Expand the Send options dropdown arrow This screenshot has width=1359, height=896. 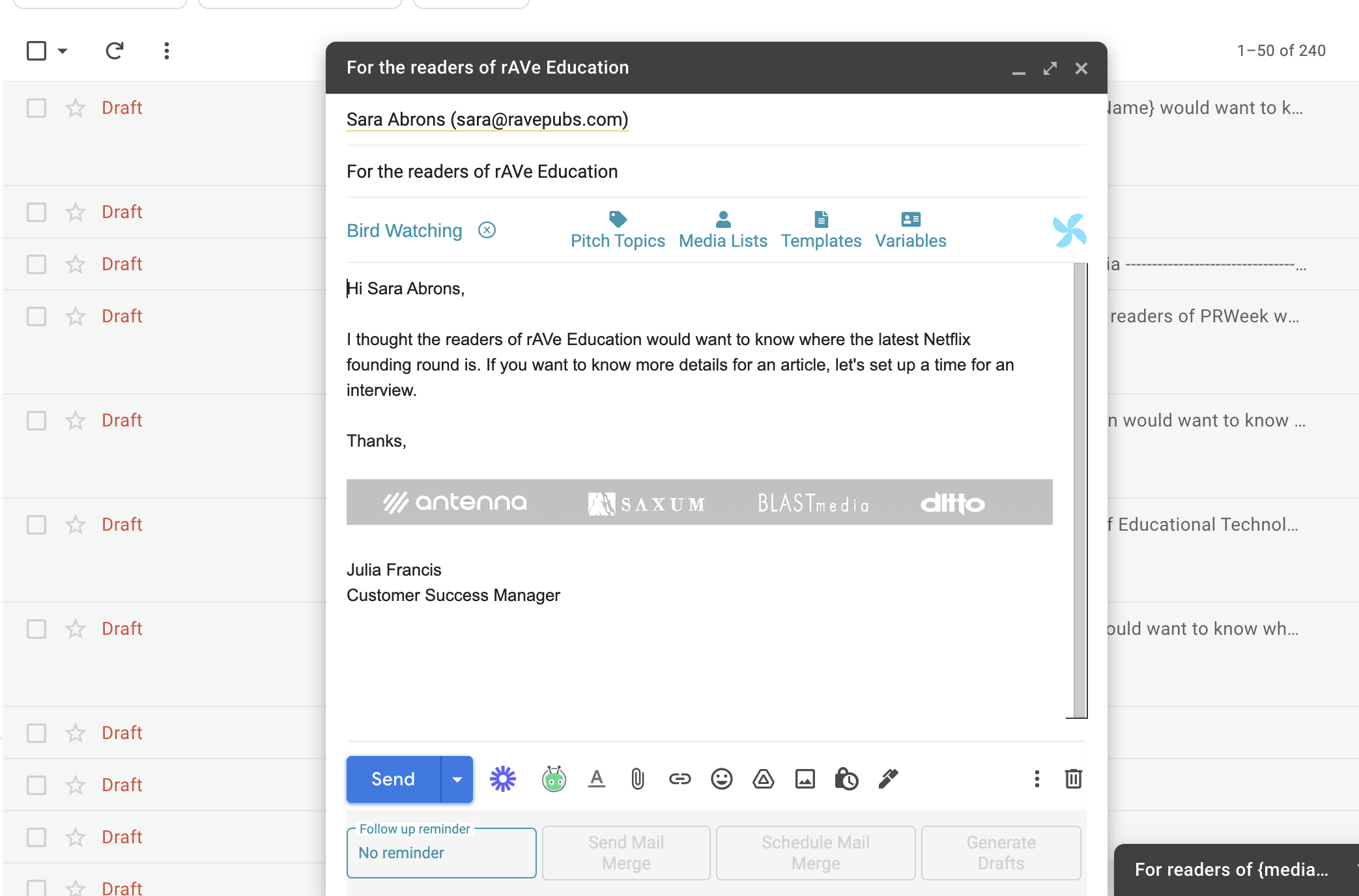point(457,779)
